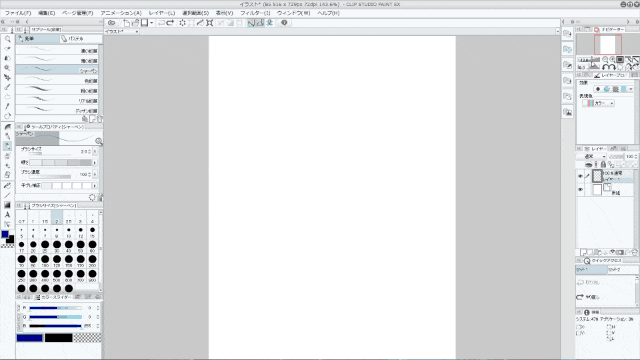Image resolution: width=640 pixels, height=360 pixels.
Task: Open expression color カラー dropdown
Action: pyautogui.click(x=598, y=103)
